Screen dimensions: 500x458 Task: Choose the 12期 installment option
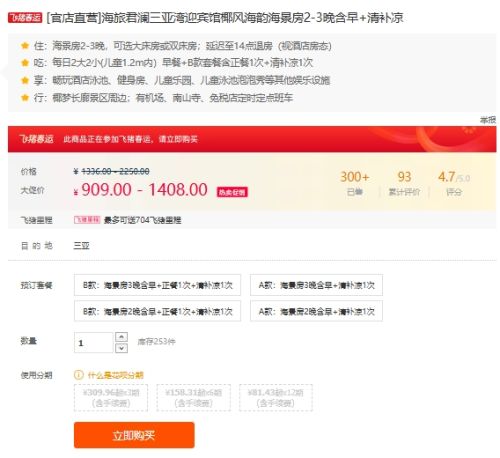276,398
